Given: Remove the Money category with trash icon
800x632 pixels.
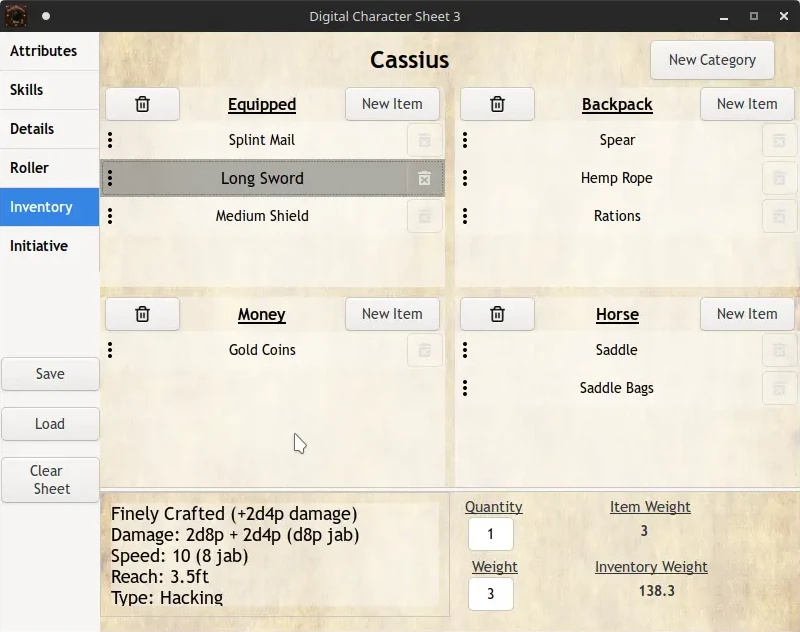Looking at the screenshot, I should (142, 314).
